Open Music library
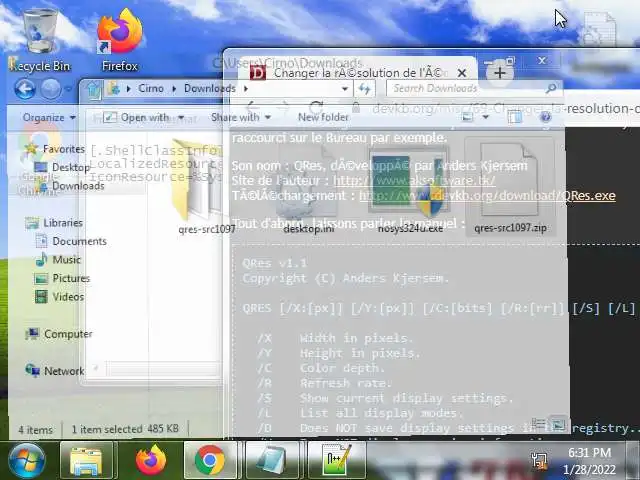The height and width of the screenshot is (480, 640). pos(58,260)
